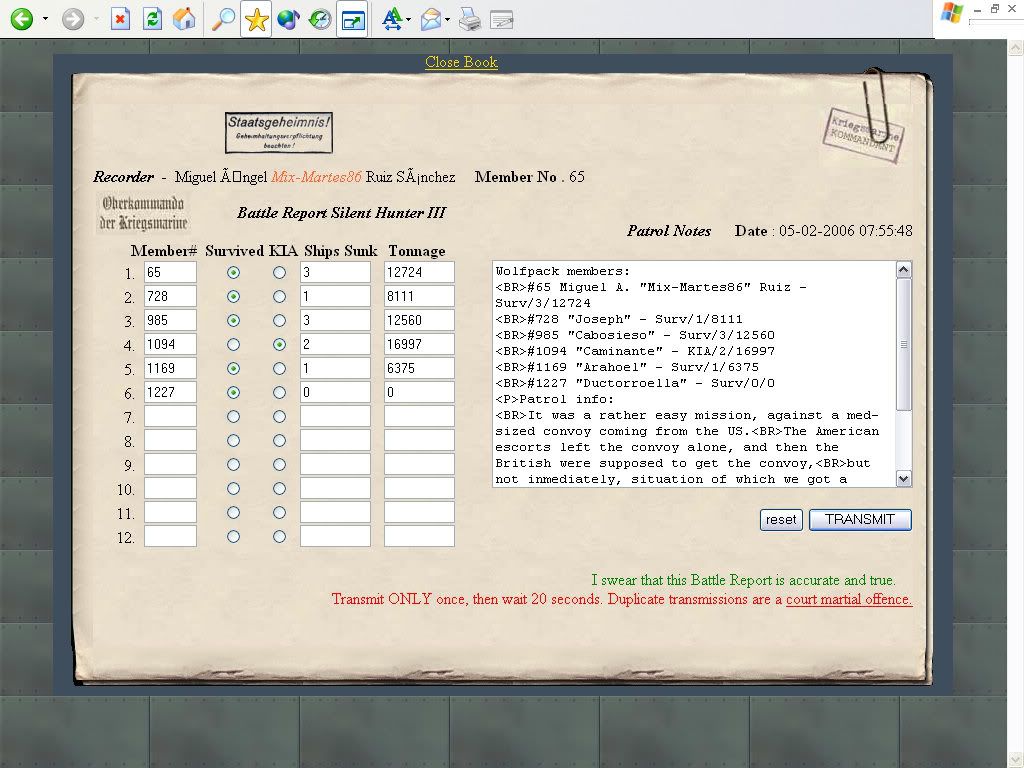Click the date '05-02-2006 07:55:48'
The width and height of the screenshot is (1024, 768).
tap(846, 231)
